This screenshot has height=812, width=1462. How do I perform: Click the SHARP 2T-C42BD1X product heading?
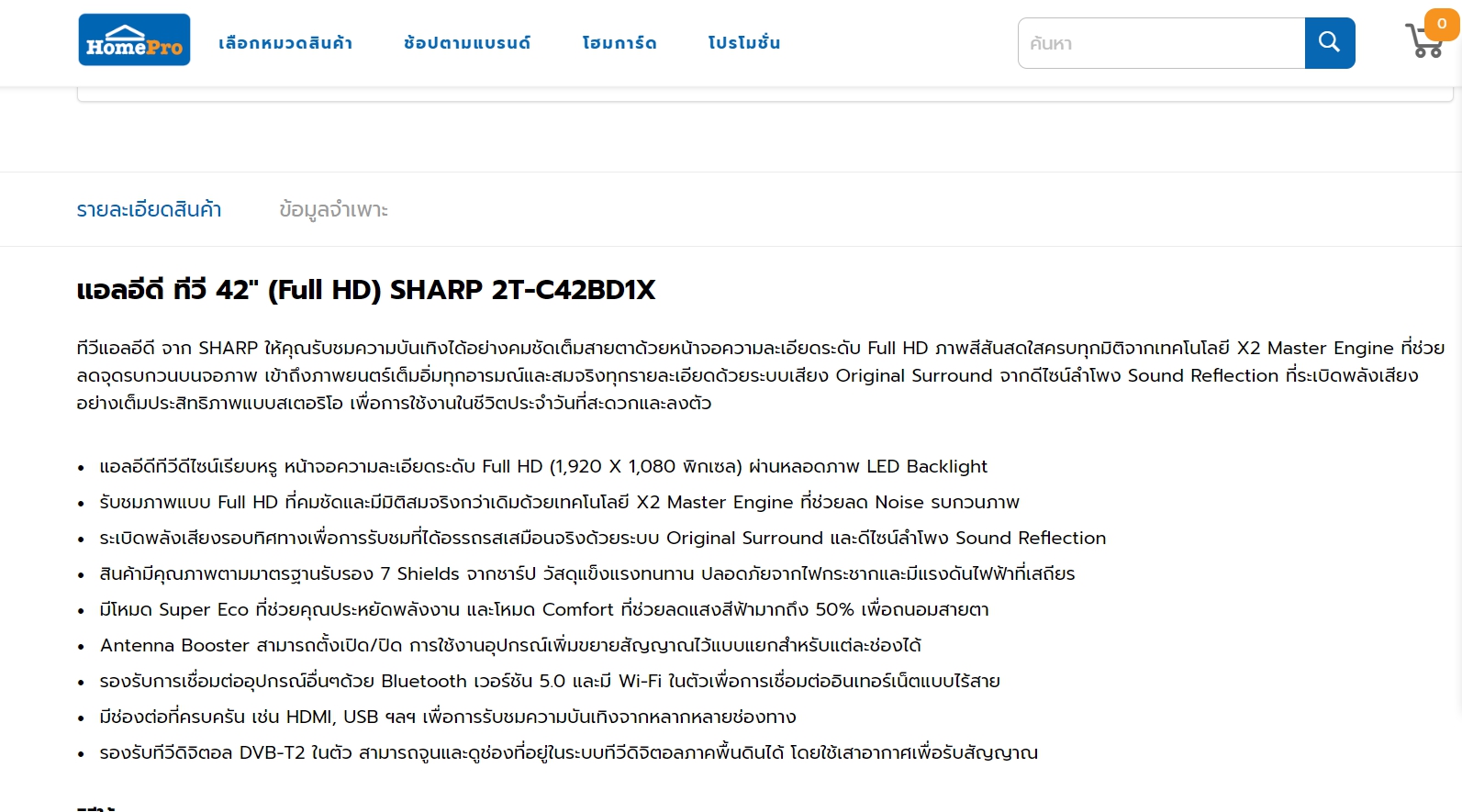tap(366, 290)
